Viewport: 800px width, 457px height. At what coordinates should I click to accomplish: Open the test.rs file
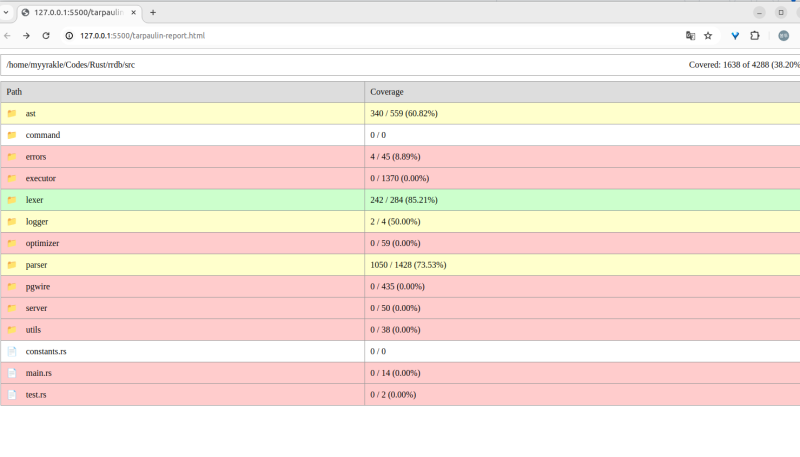36,395
